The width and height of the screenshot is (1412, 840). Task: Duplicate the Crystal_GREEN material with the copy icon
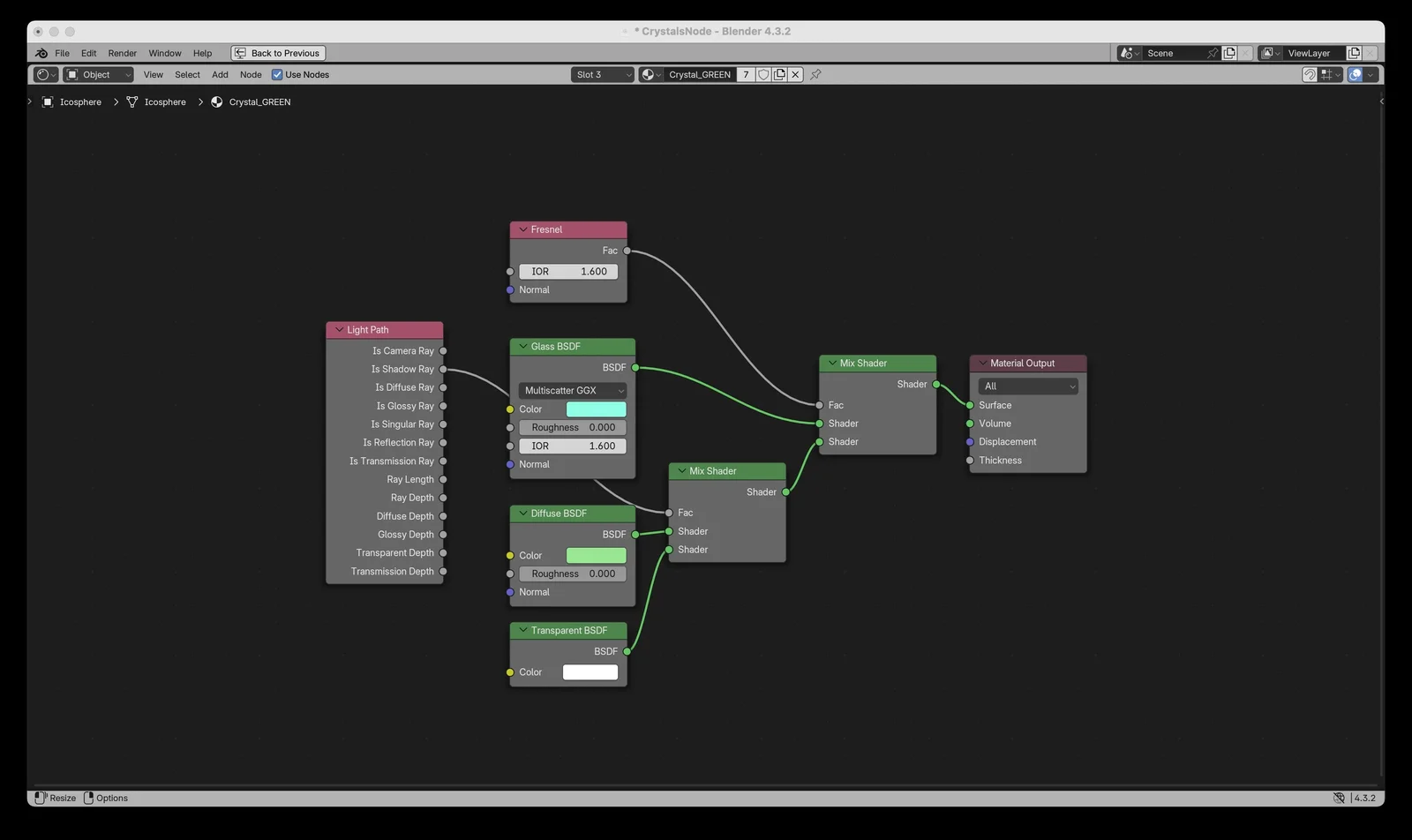779,75
